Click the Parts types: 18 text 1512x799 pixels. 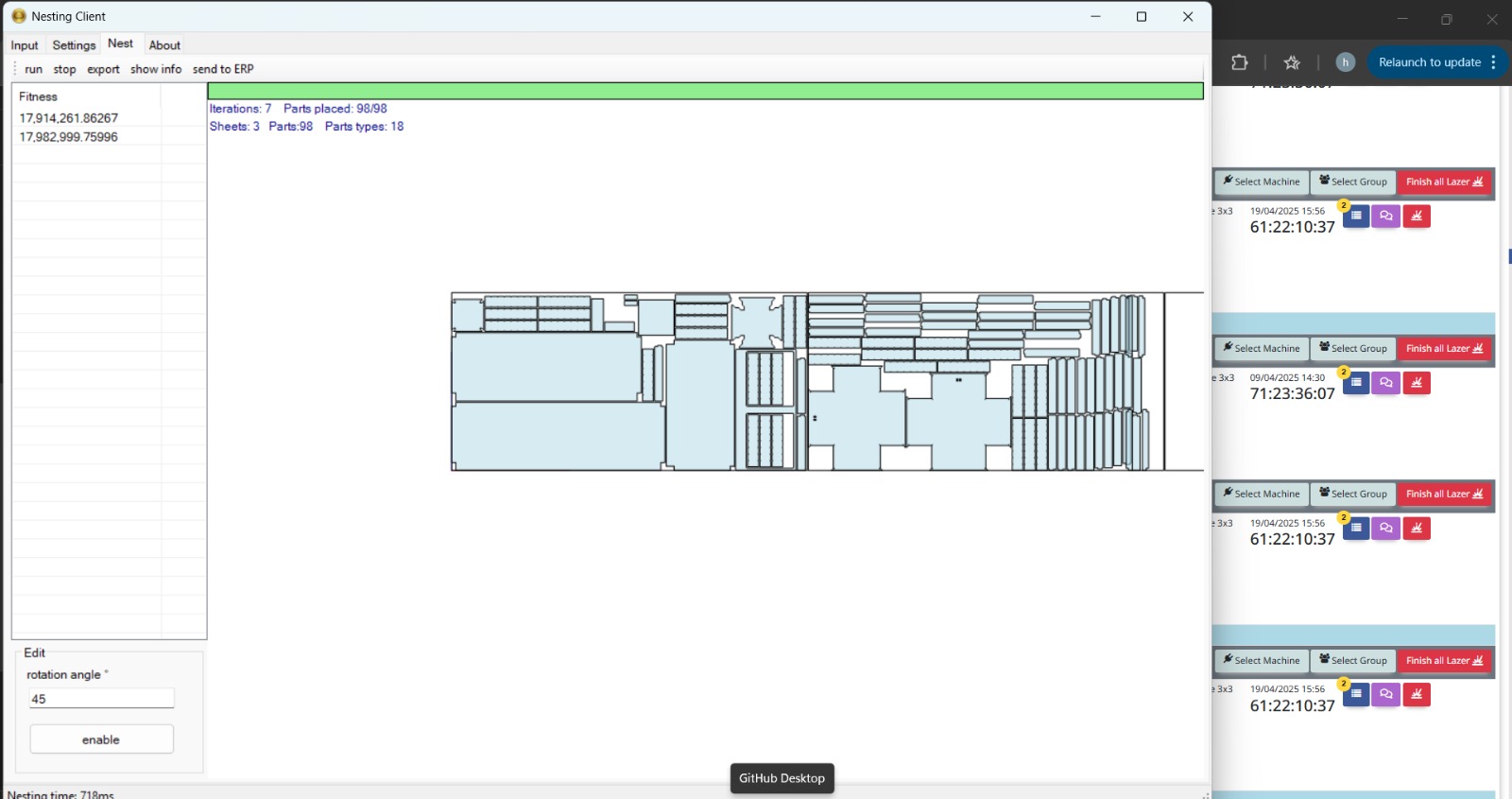pos(364,127)
